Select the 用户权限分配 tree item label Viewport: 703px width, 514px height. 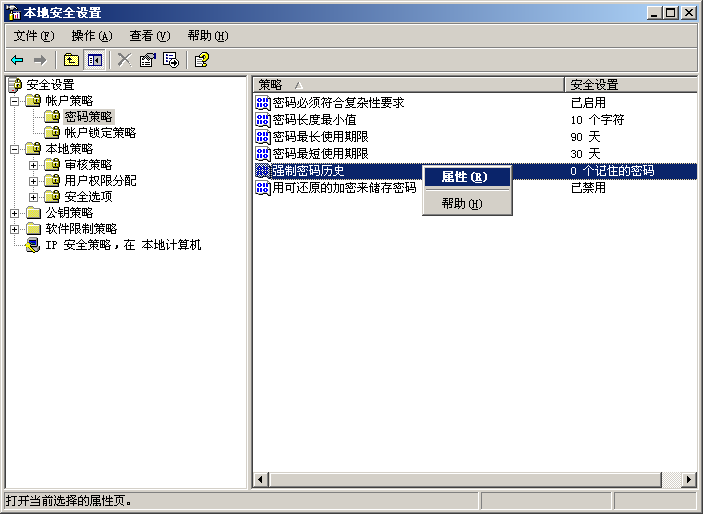tap(100, 180)
